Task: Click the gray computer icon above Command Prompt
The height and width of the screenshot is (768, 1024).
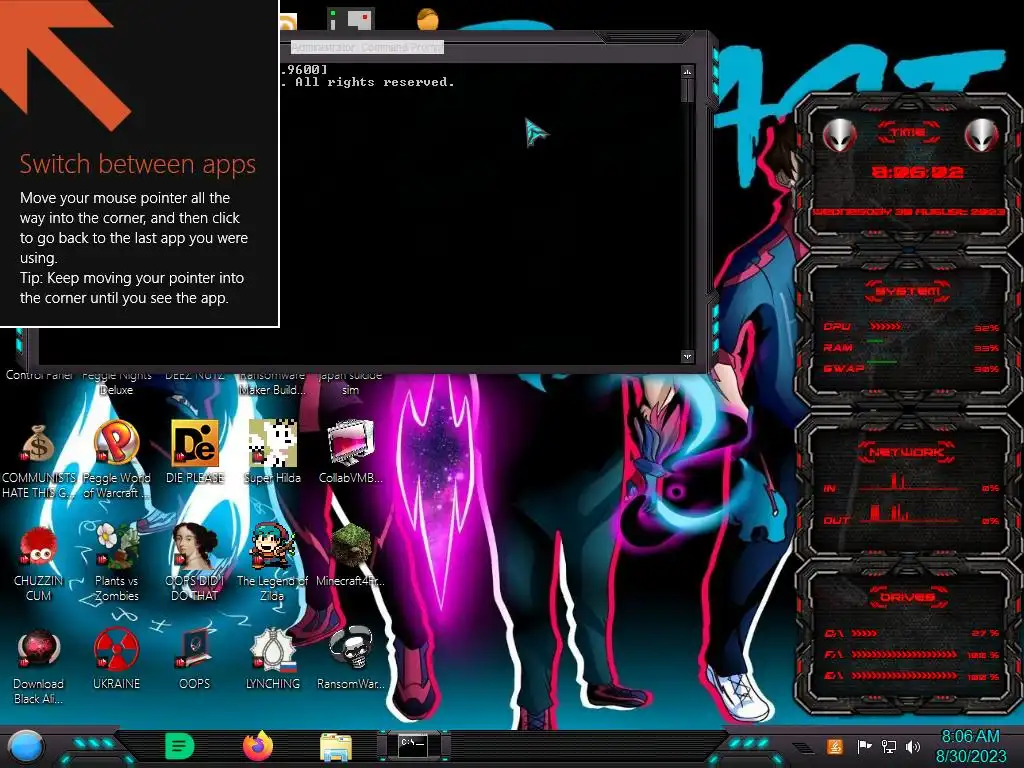Action: (x=351, y=19)
